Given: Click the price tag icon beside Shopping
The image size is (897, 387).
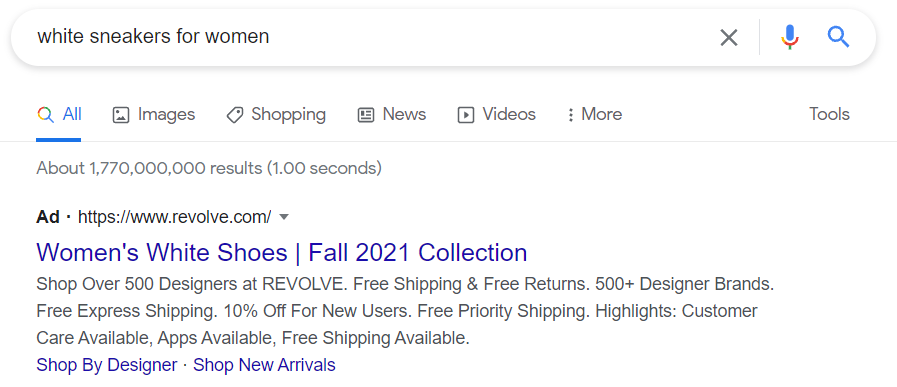Looking at the screenshot, I should pyautogui.click(x=235, y=115).
